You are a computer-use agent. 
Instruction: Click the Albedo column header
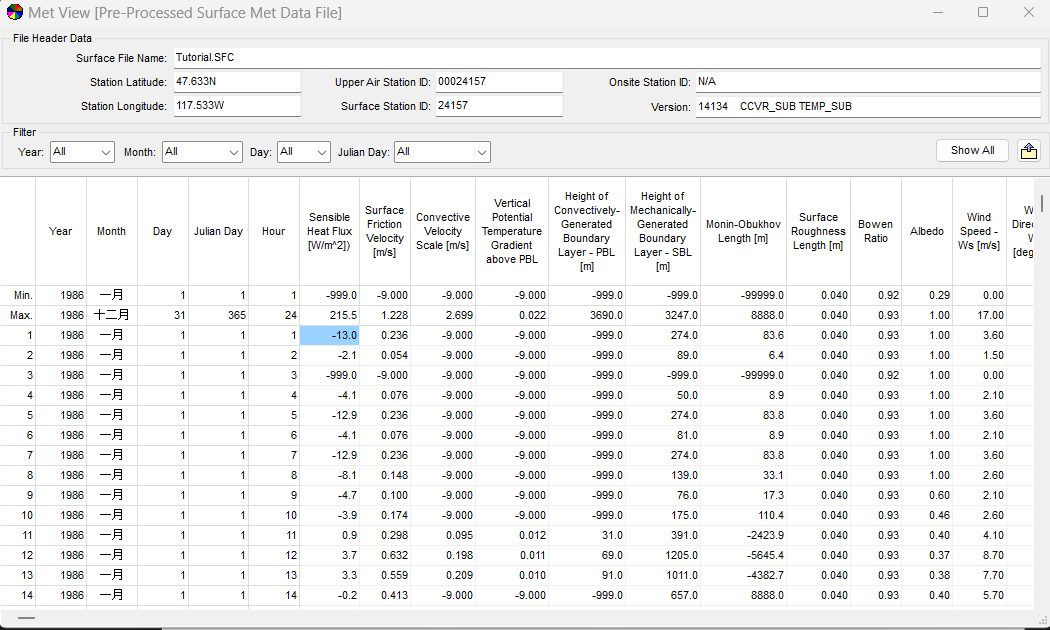tap(927, 232)
